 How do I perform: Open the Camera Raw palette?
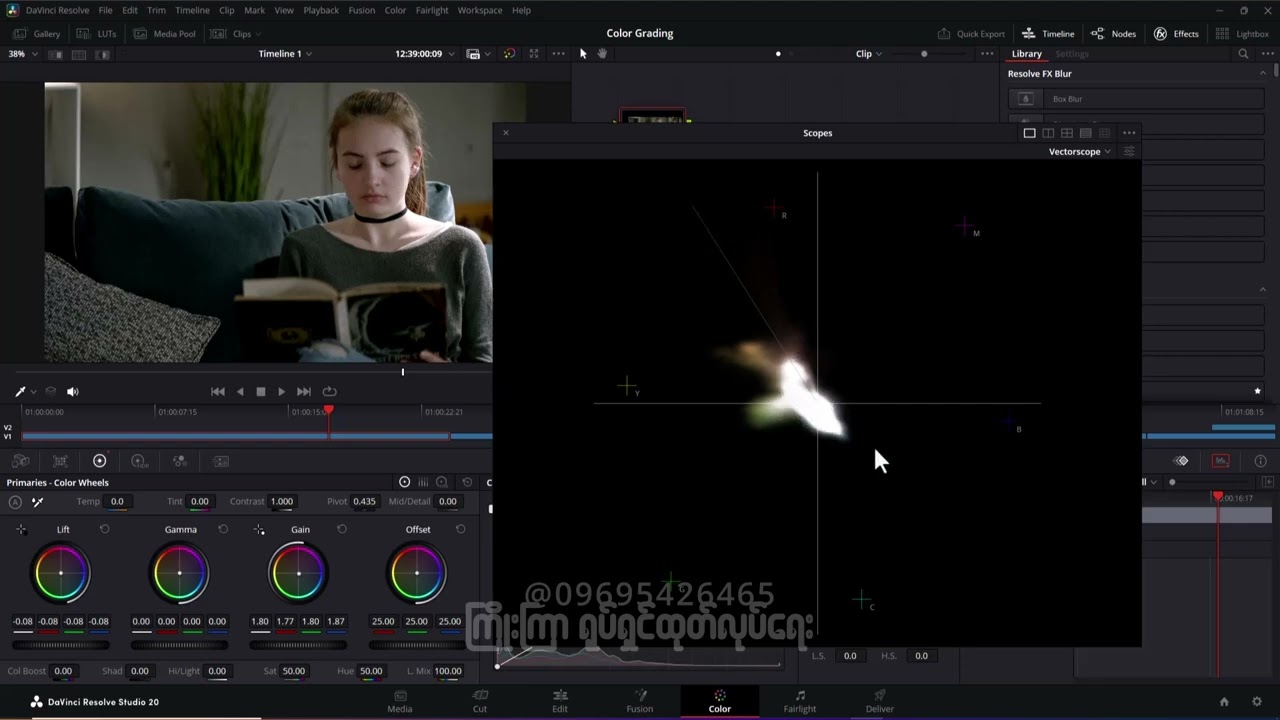coord(20,461)
